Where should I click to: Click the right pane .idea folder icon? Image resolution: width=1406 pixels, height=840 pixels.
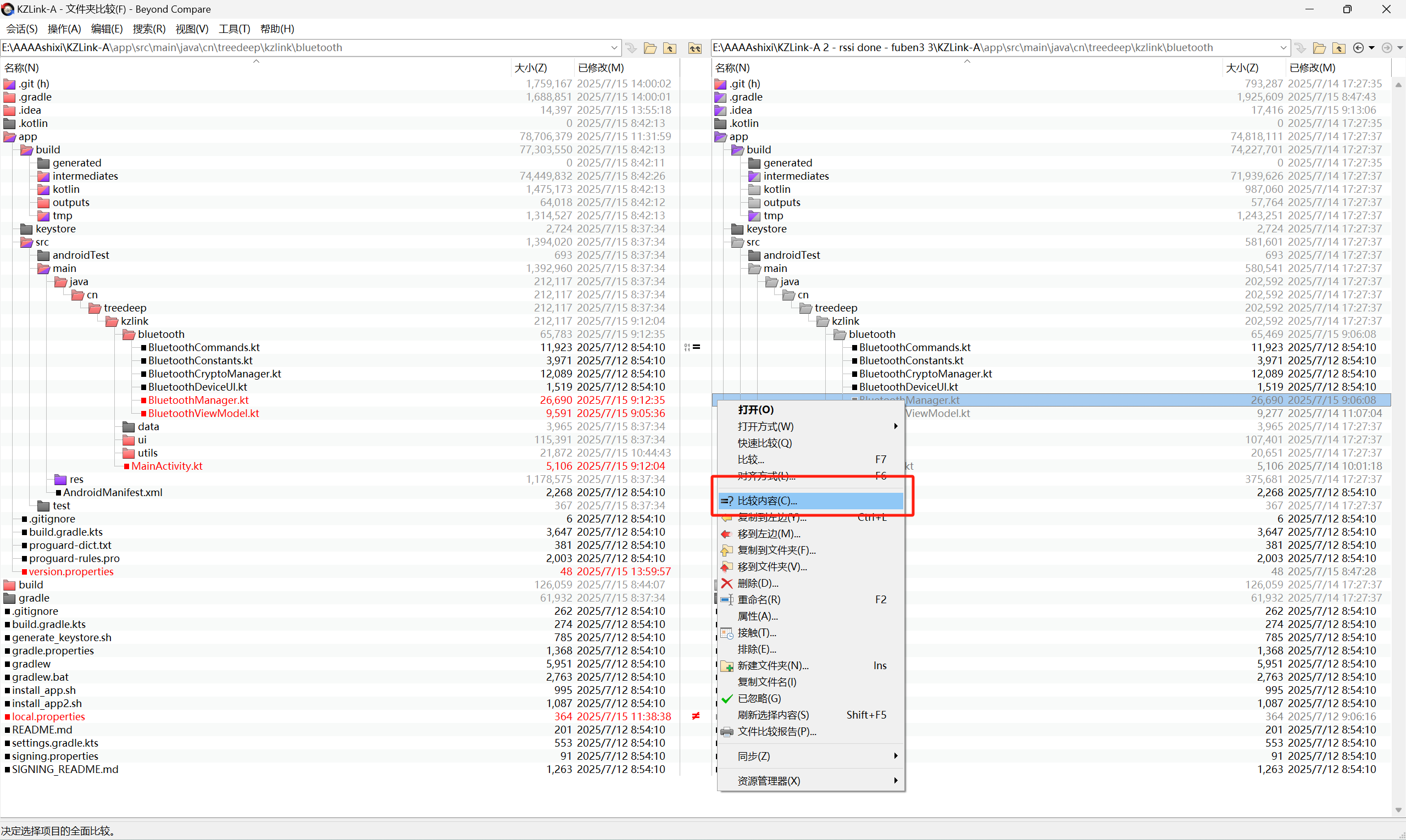point(720,110)
